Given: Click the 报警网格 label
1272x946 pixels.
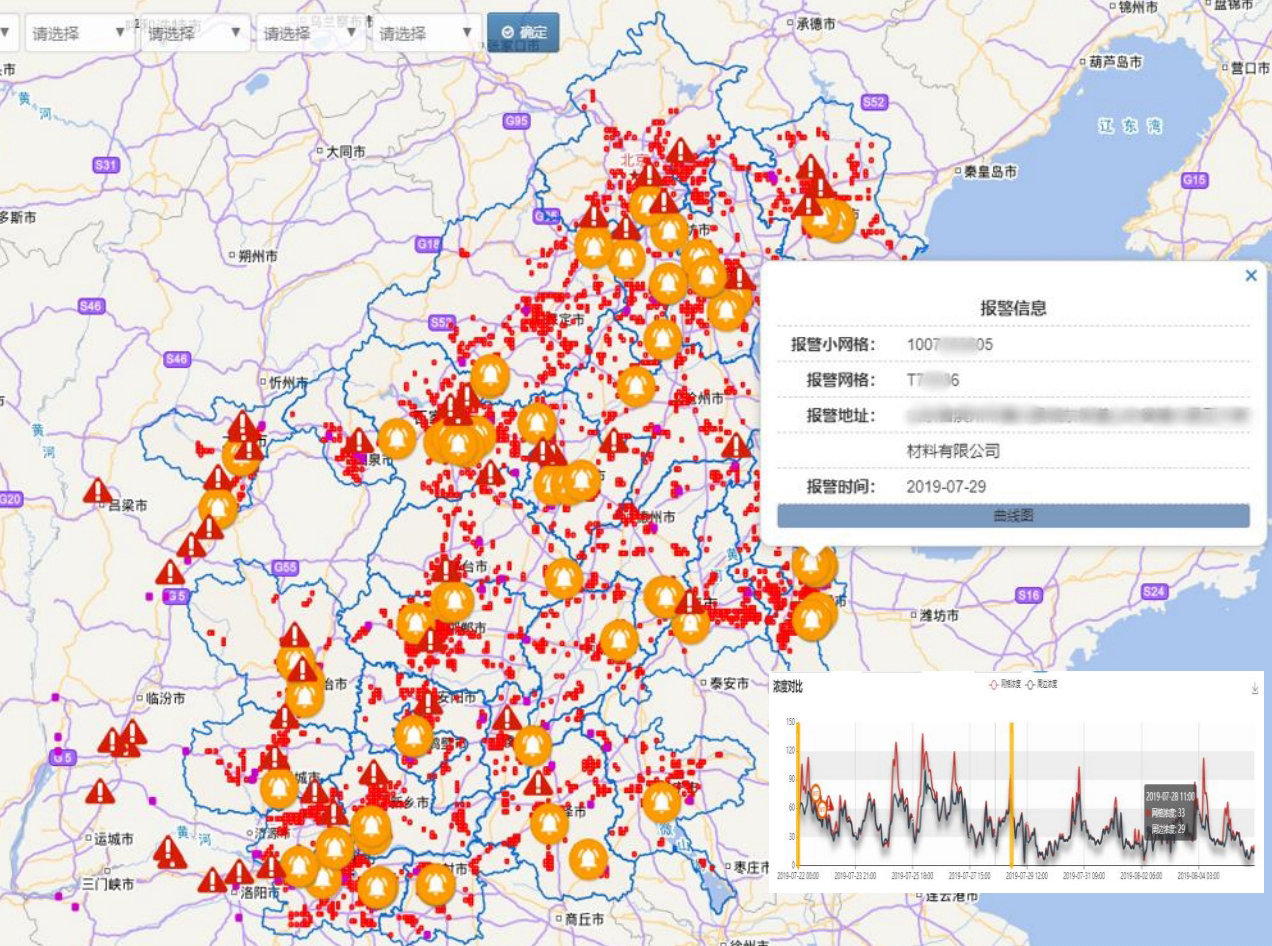Looking at the screenshot, I should (x=841, y=380).
